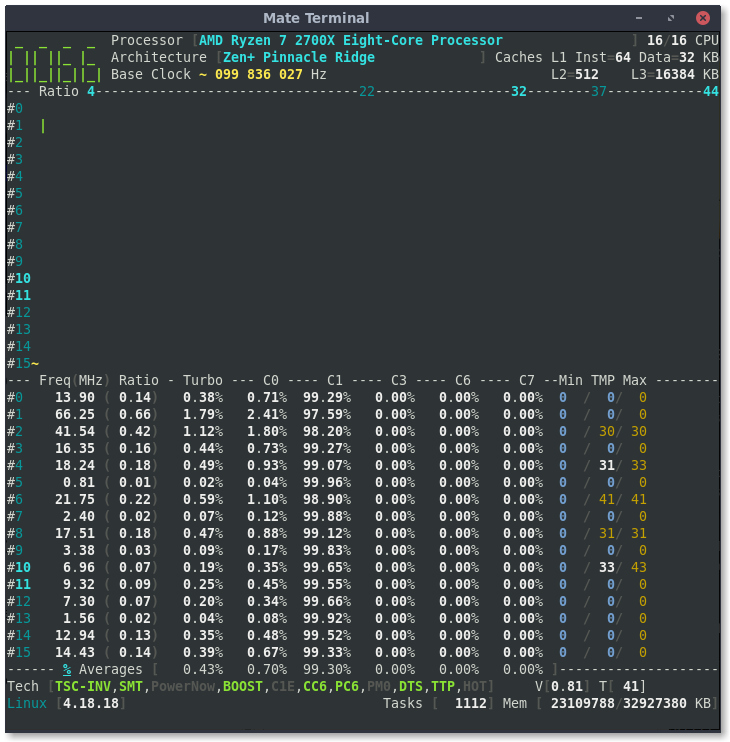Click the C6 column header
Viewport: 730px width, 742px height.
pos(463,380)
